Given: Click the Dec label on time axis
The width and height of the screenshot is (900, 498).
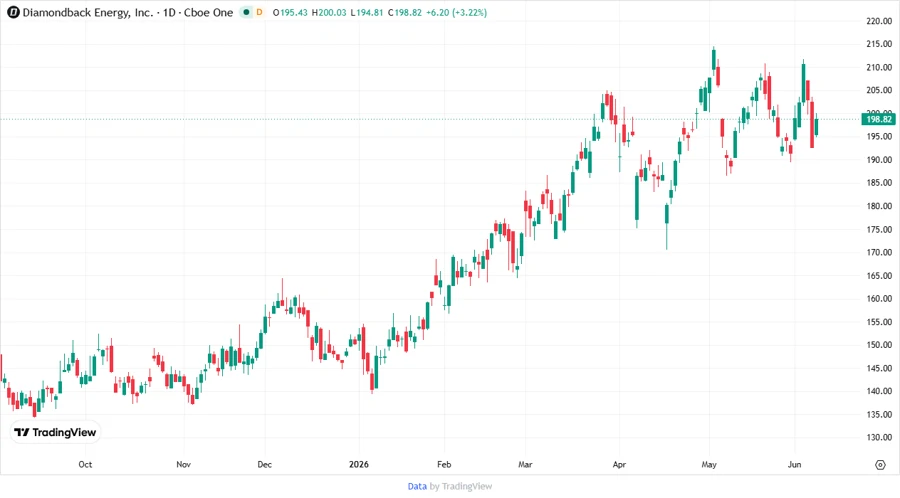Looking at the screenshot, I should [265, 464].
